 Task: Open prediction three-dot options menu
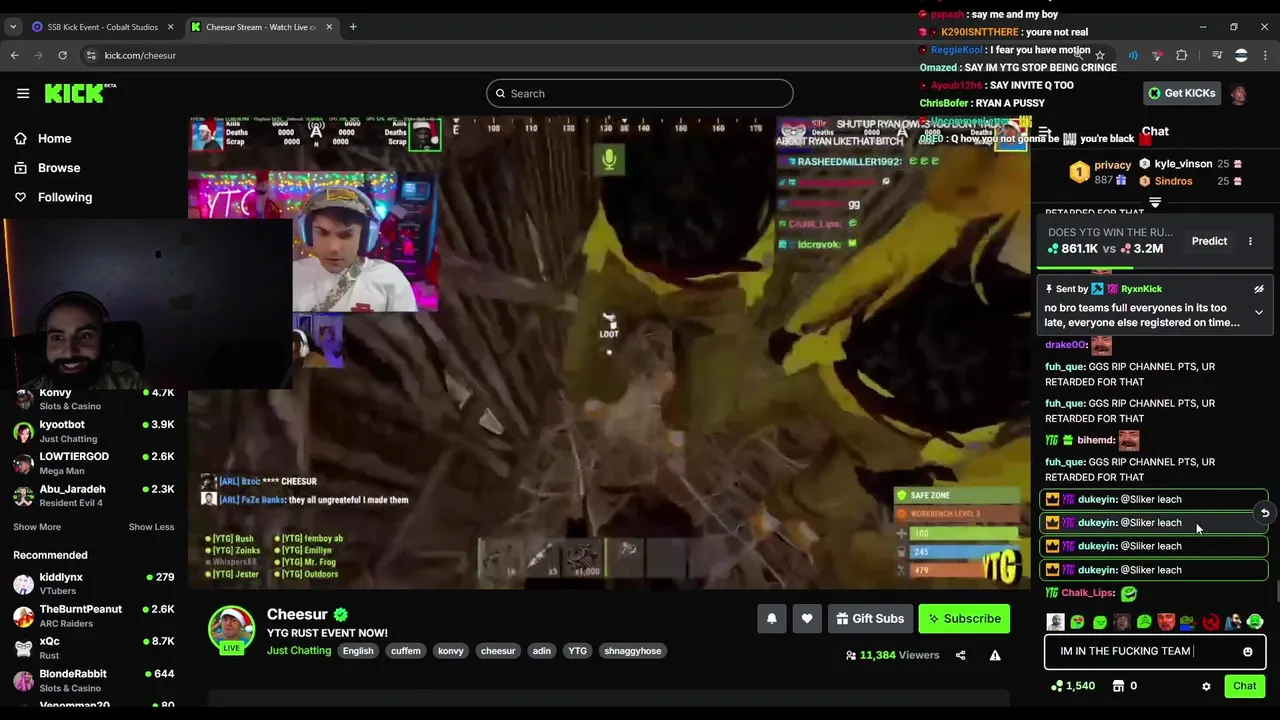[x=1250, y=241]
